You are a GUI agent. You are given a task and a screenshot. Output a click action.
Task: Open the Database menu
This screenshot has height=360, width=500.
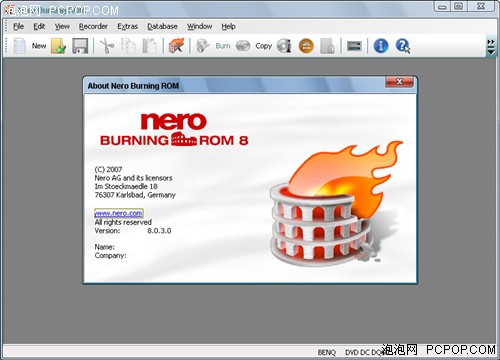coord(162,26)
